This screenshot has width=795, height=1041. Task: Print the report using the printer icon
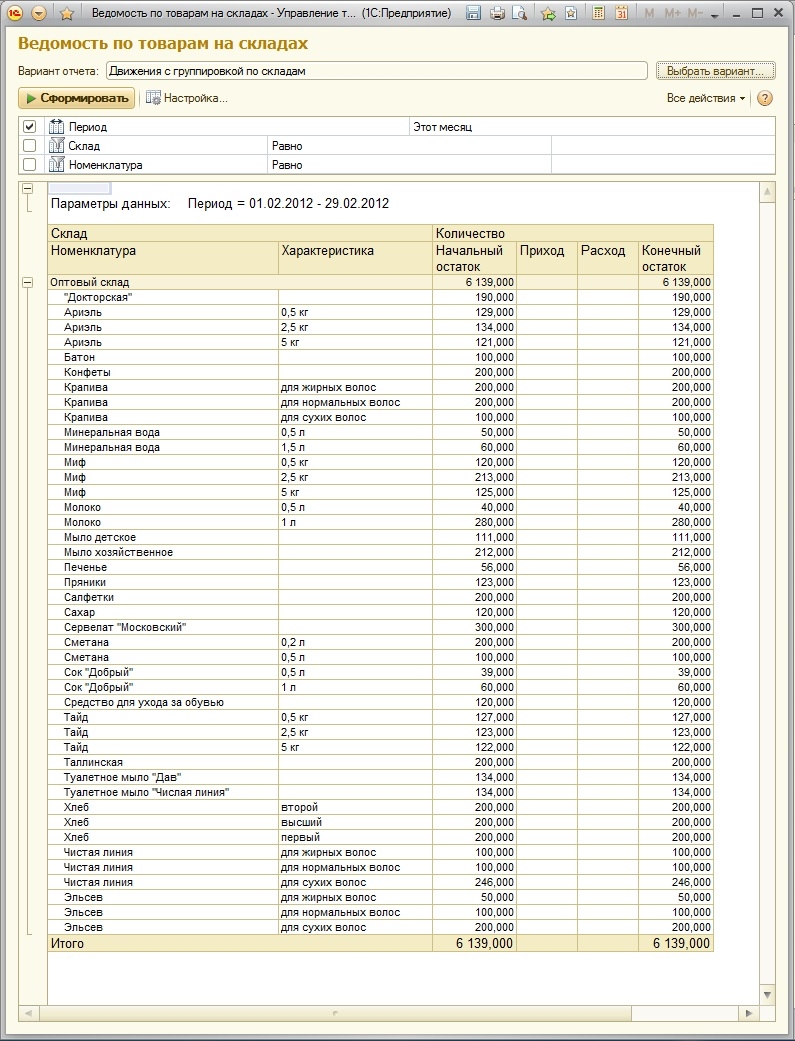(x=497, y=13)
